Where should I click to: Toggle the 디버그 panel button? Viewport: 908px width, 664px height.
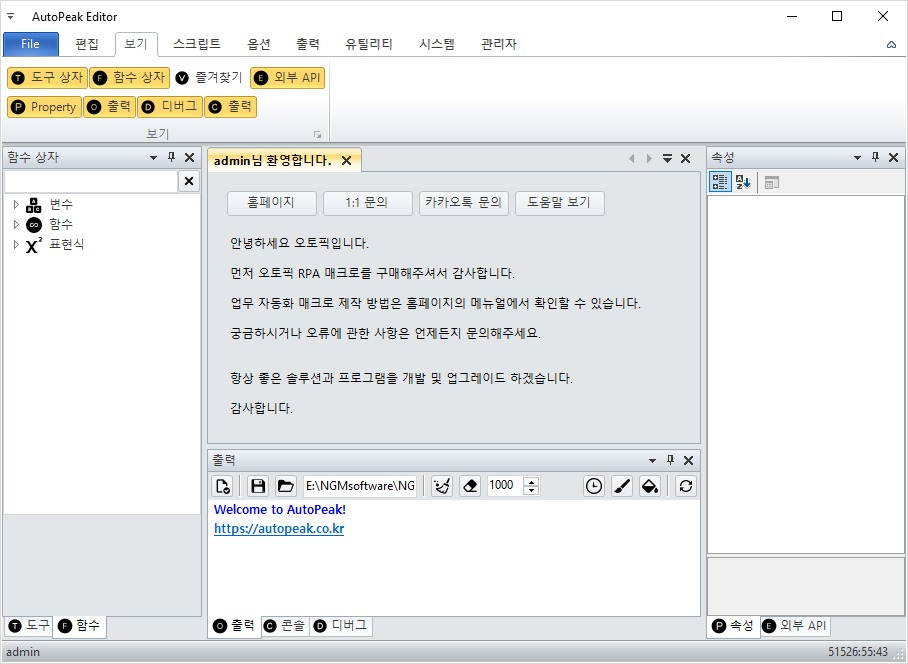click(x=170, y=107)
